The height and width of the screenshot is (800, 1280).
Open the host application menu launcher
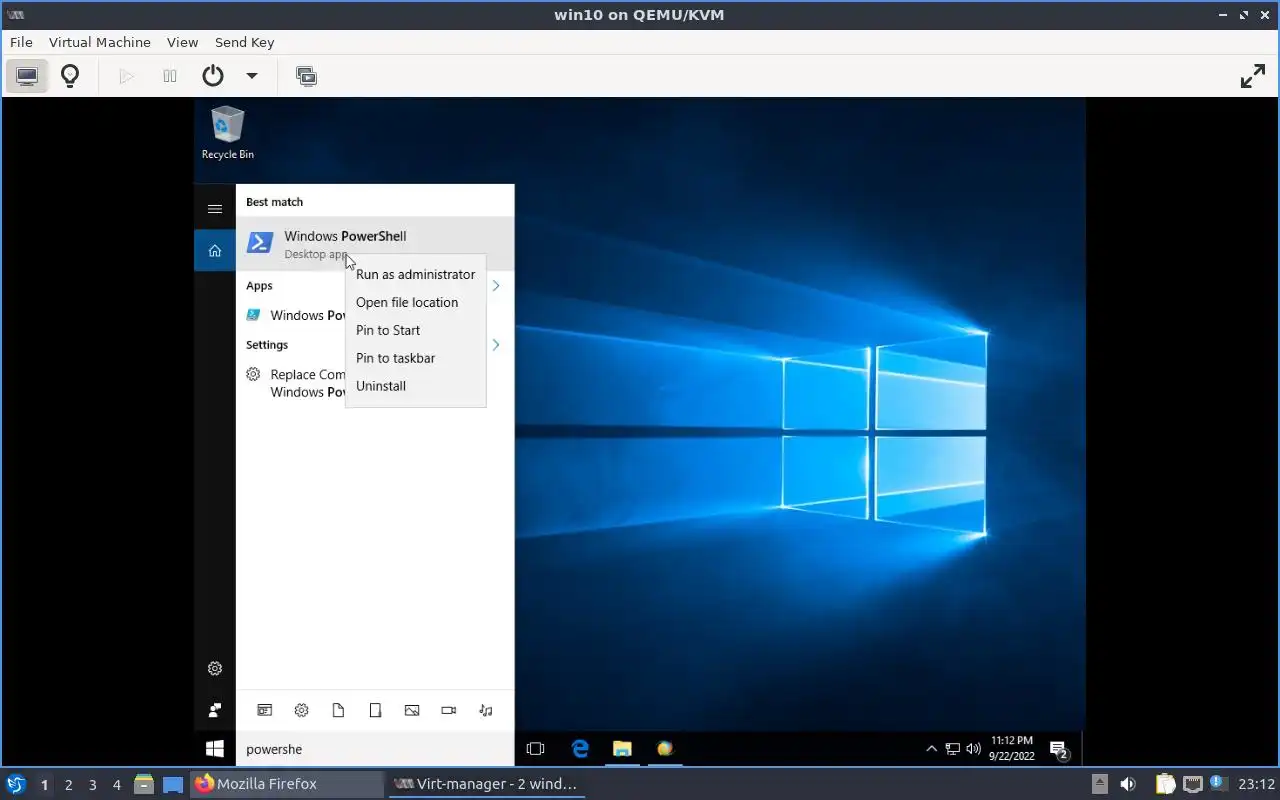[x=16, y=784]
